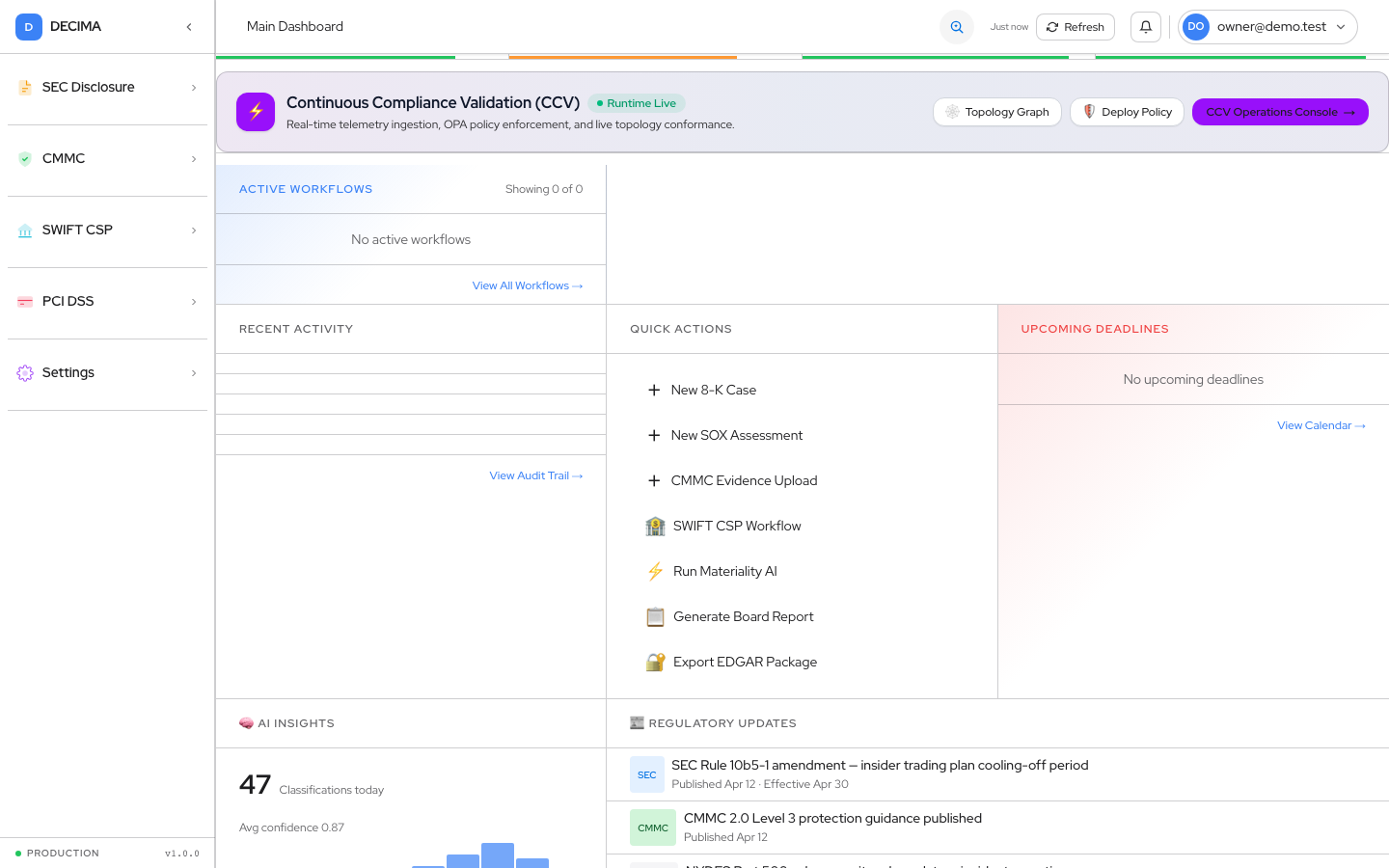Expand the SEC Disclosure menu chevron
Viewport: 1389px width, 868px height.
[x=194, y=88]
